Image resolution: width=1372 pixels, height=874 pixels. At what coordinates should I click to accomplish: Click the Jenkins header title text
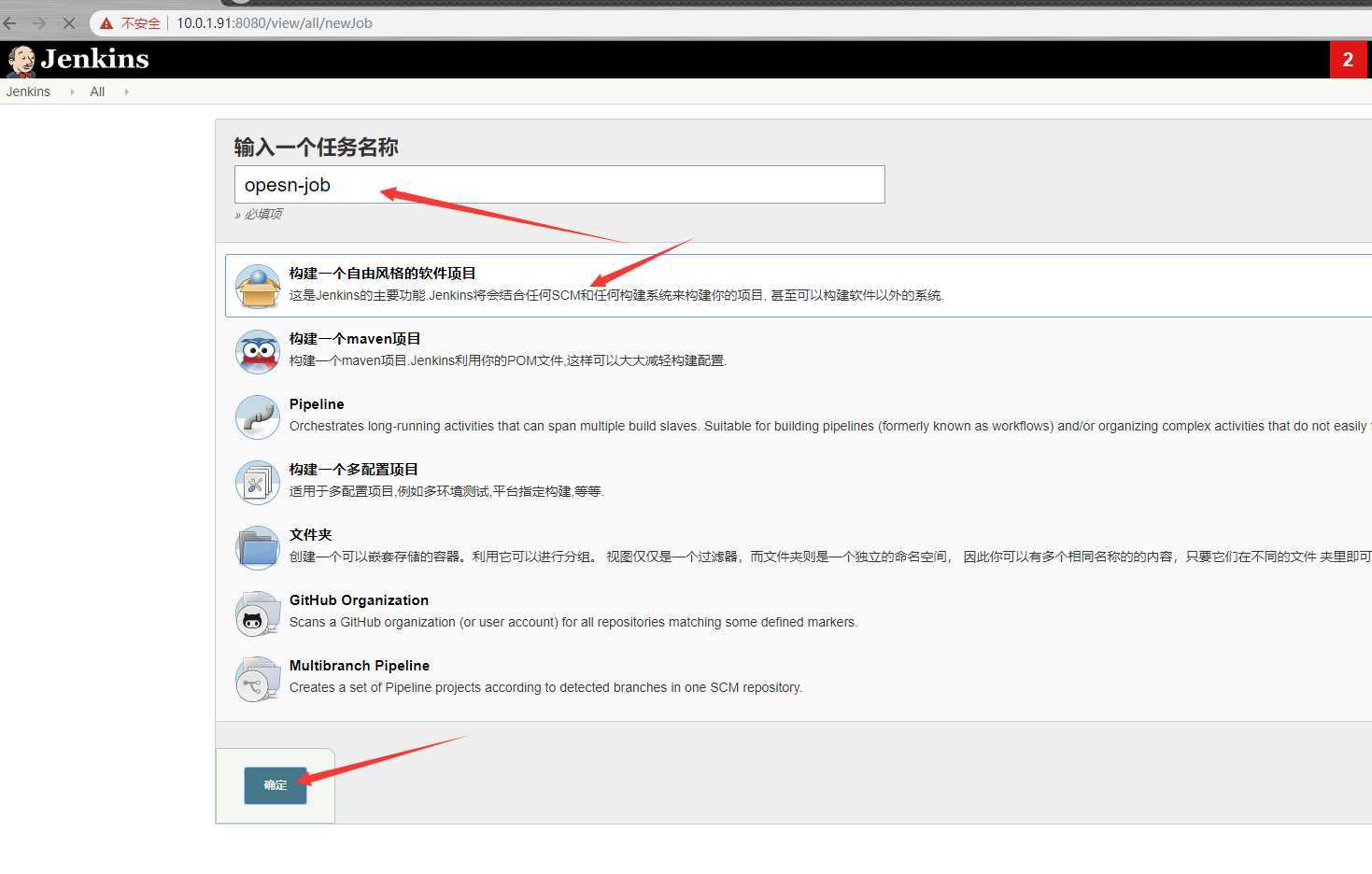click(x=95, y=59)
